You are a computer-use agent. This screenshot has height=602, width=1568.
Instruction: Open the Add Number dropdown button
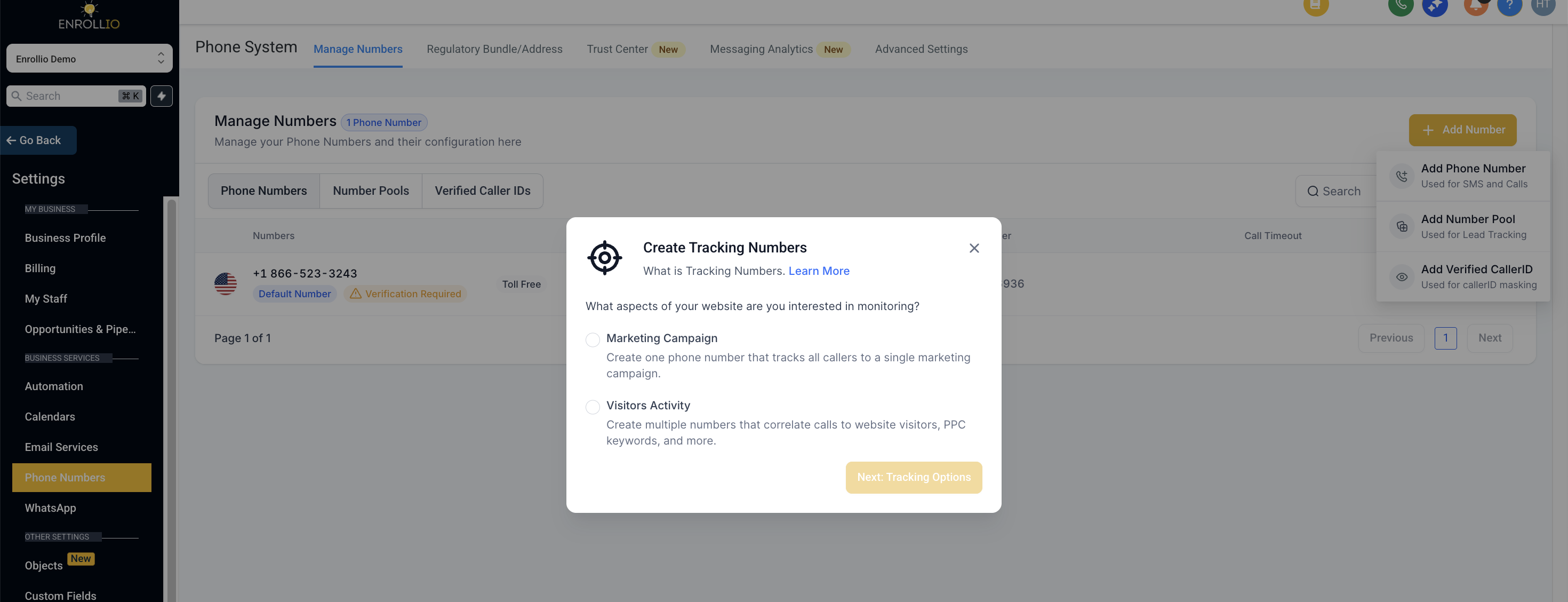(1462, 130)
